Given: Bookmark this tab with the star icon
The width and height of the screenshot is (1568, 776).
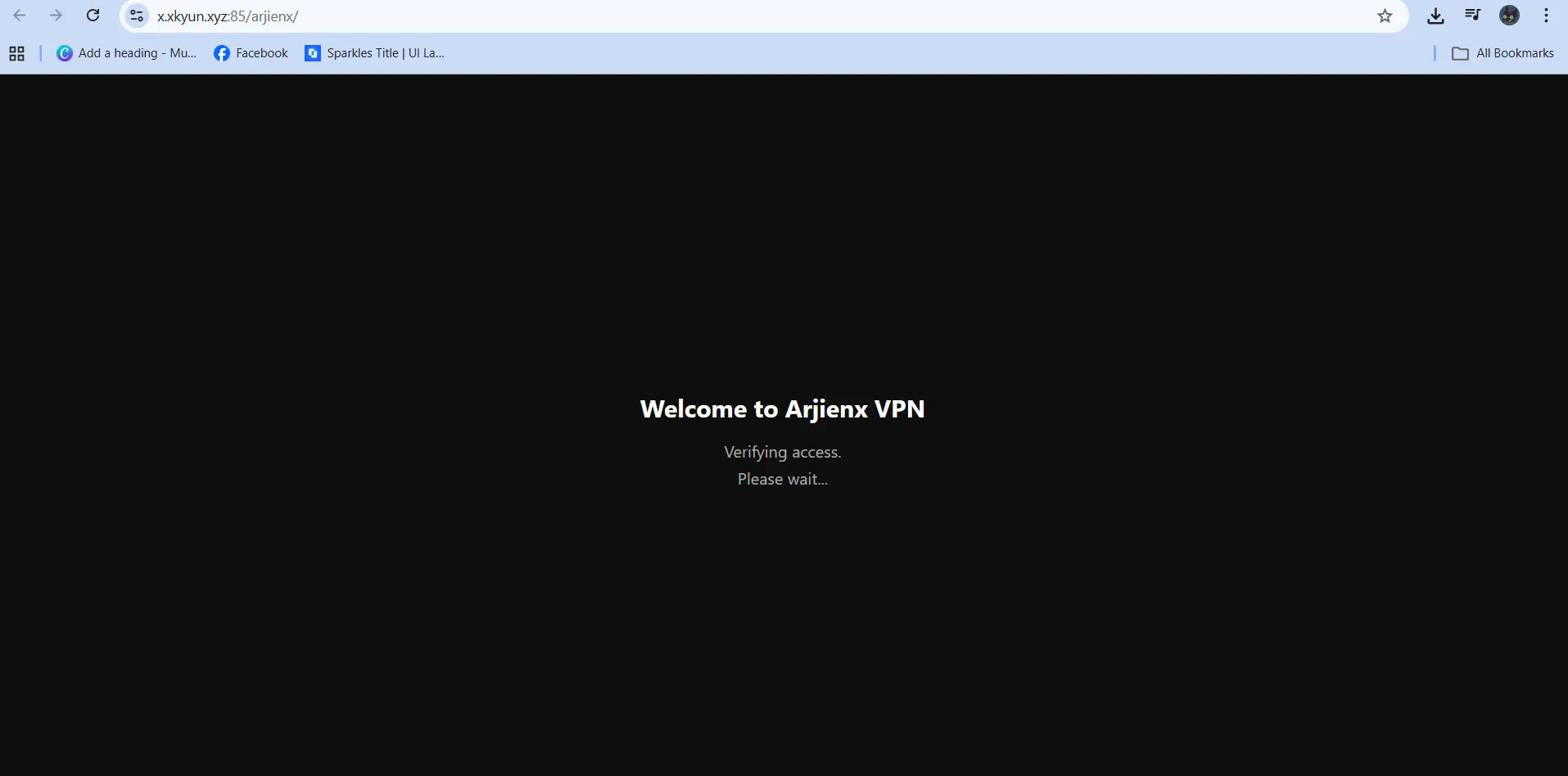Looking at the screenshot, I should pos(1385,16).
